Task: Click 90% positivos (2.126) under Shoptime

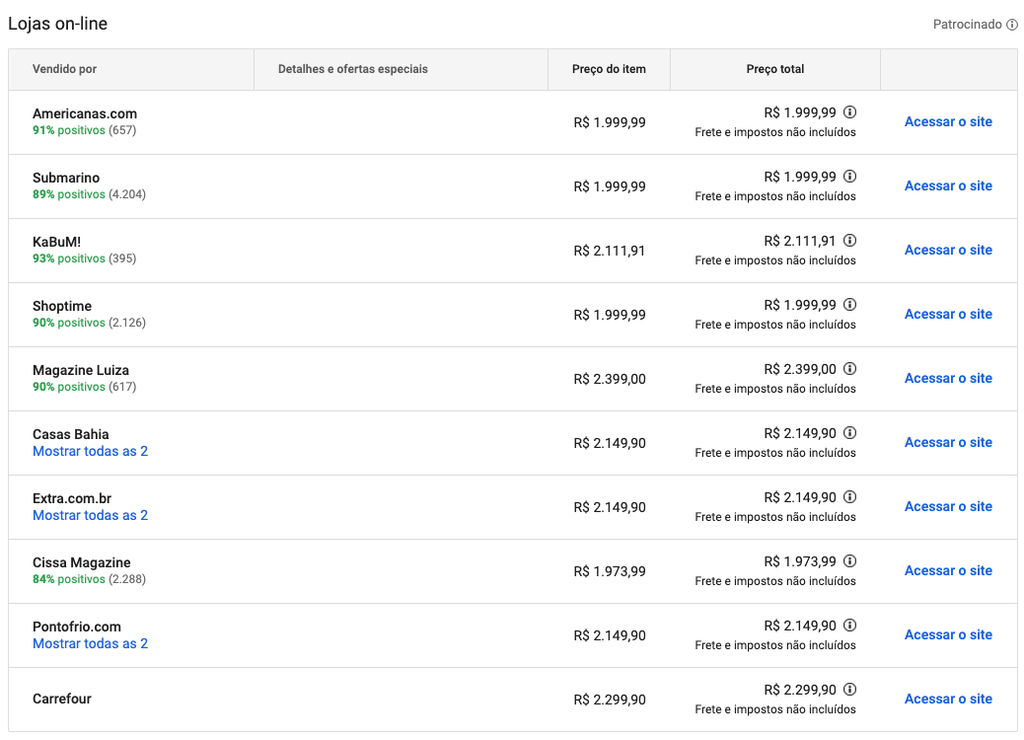Action: 89,322
